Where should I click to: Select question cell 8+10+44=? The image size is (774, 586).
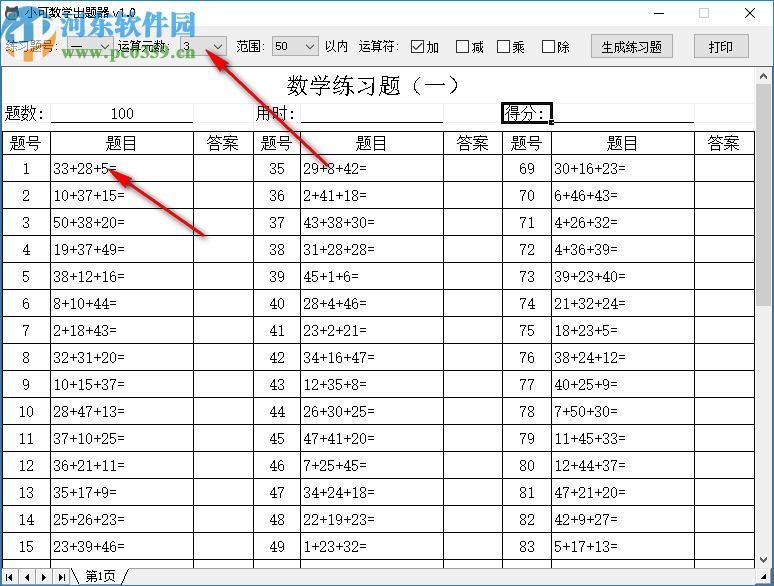[122, 303]
